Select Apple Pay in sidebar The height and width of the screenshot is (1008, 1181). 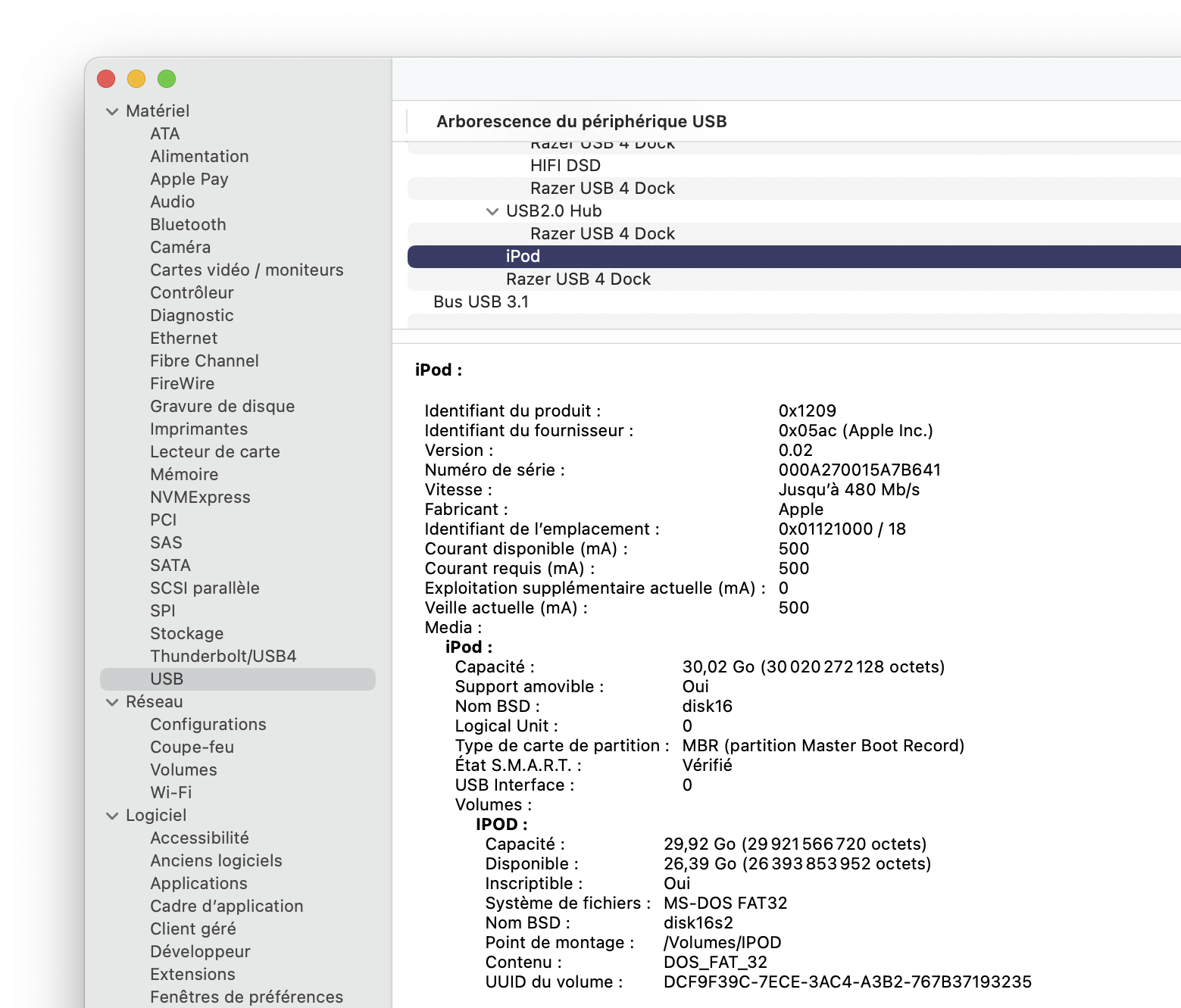(x=189, y=179)
